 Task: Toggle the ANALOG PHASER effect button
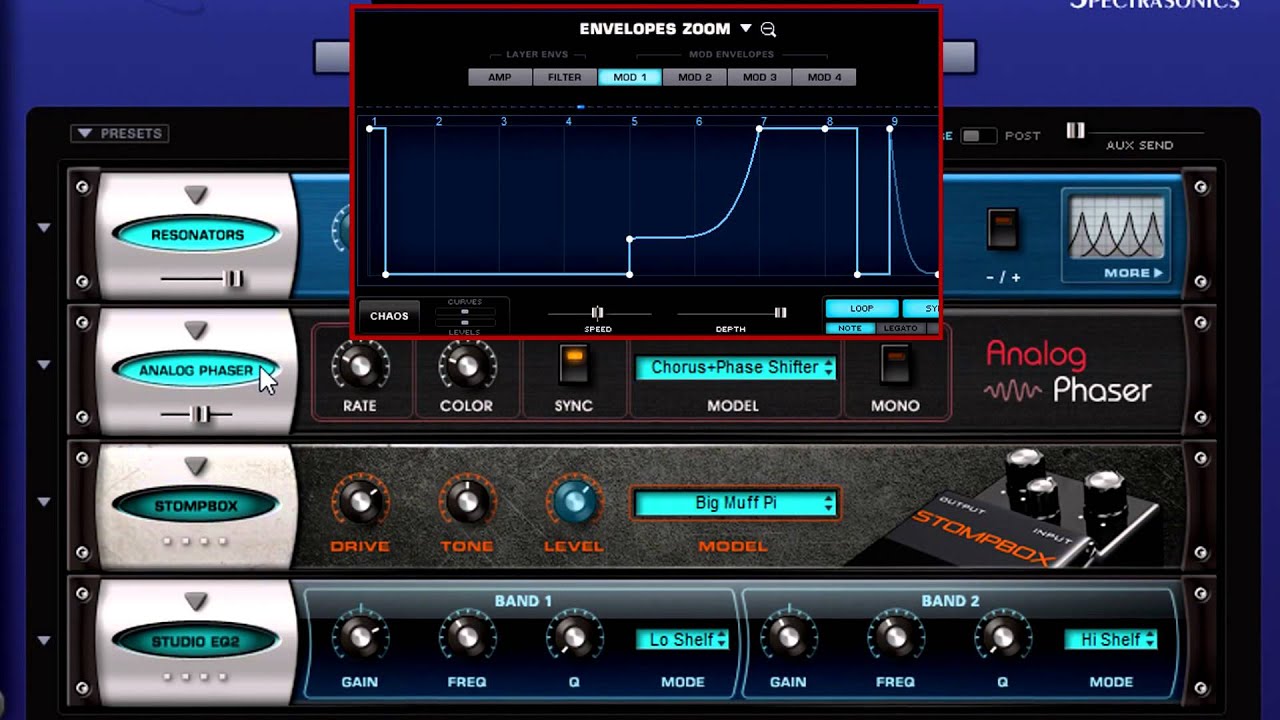tap(197, 370)
